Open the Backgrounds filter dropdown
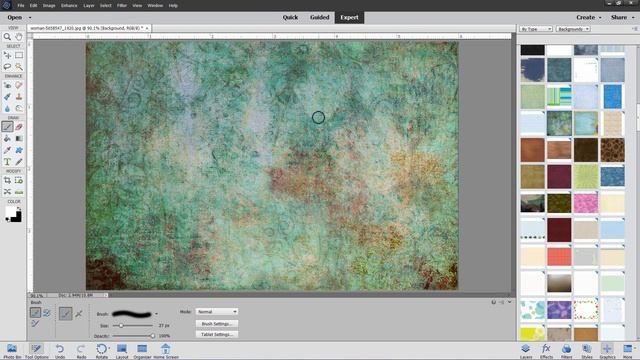This screenshot has width=640, height=360. click(573, 29)
